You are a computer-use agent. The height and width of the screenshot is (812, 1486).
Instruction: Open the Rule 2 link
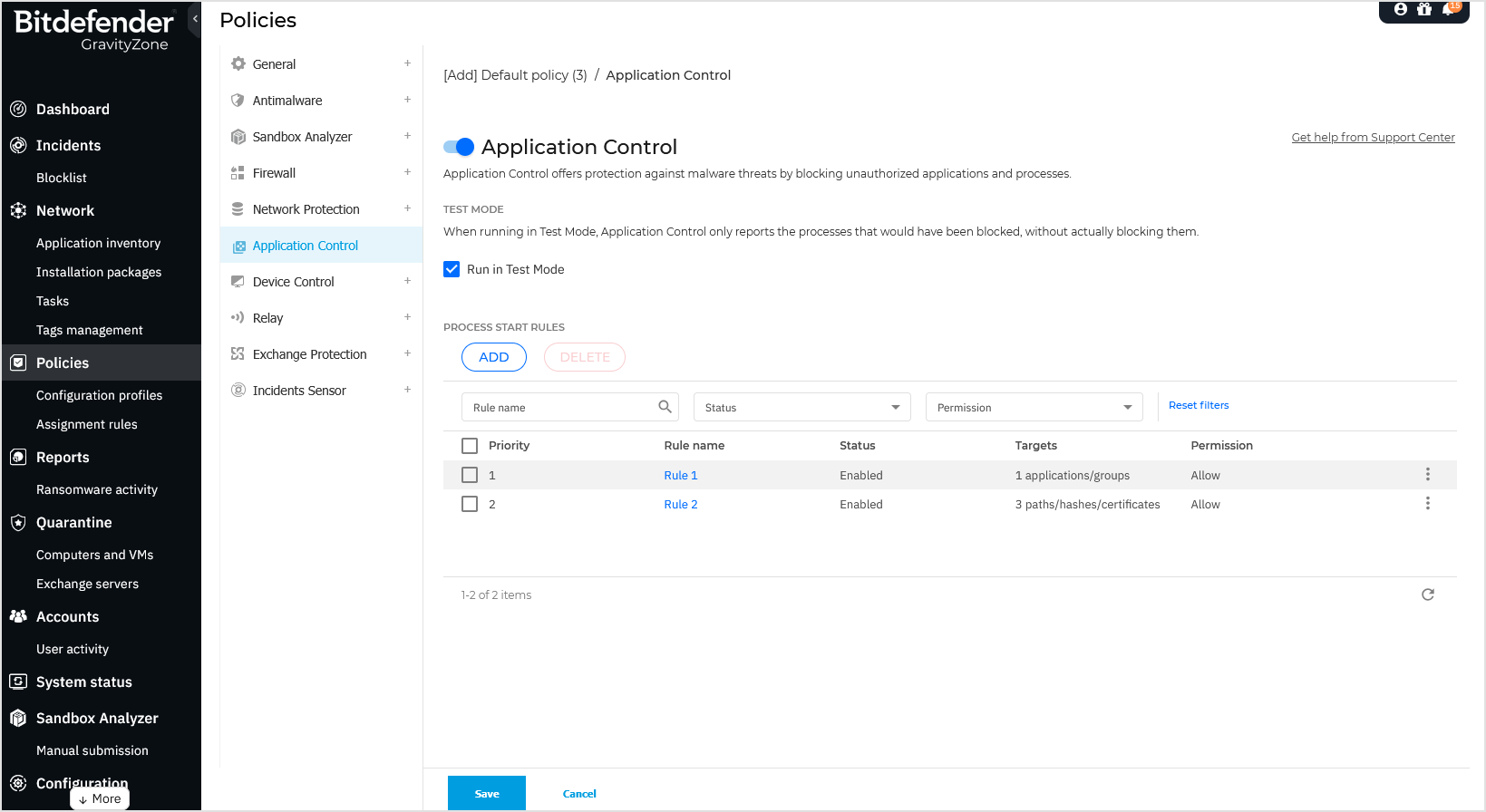coord(681,504)
